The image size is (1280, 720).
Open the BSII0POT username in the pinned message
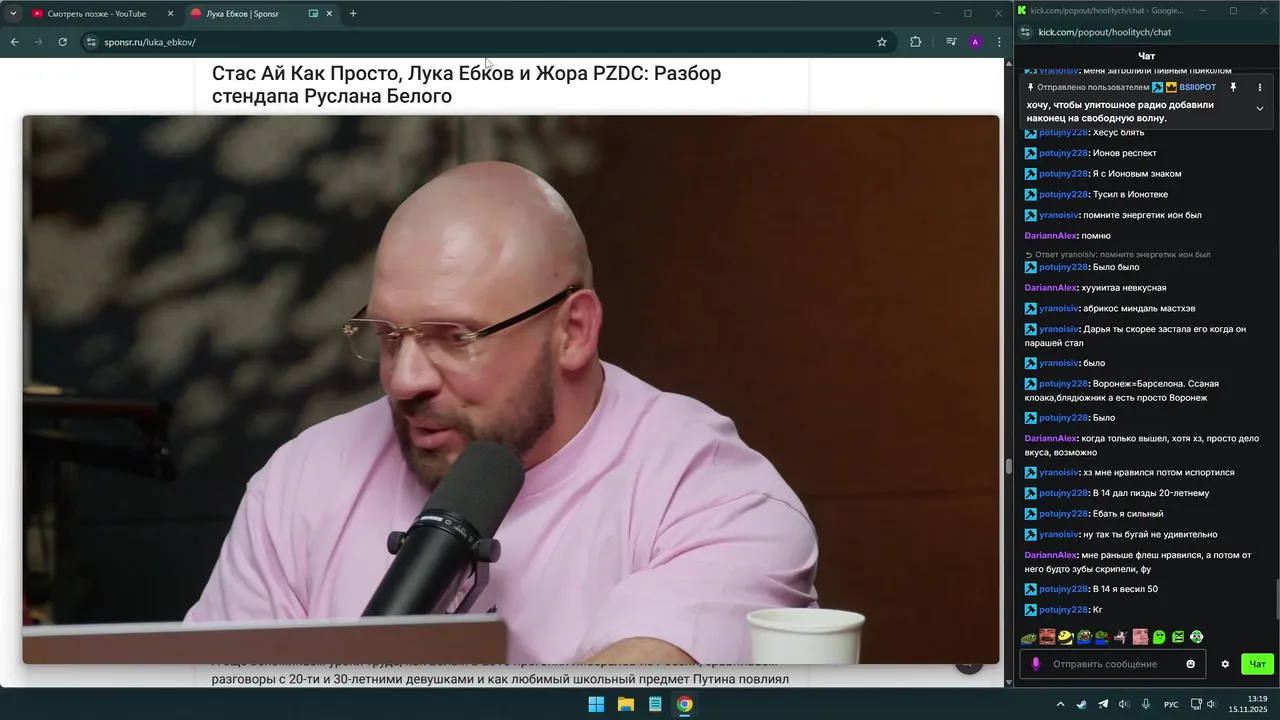[x=1198, y=87]
